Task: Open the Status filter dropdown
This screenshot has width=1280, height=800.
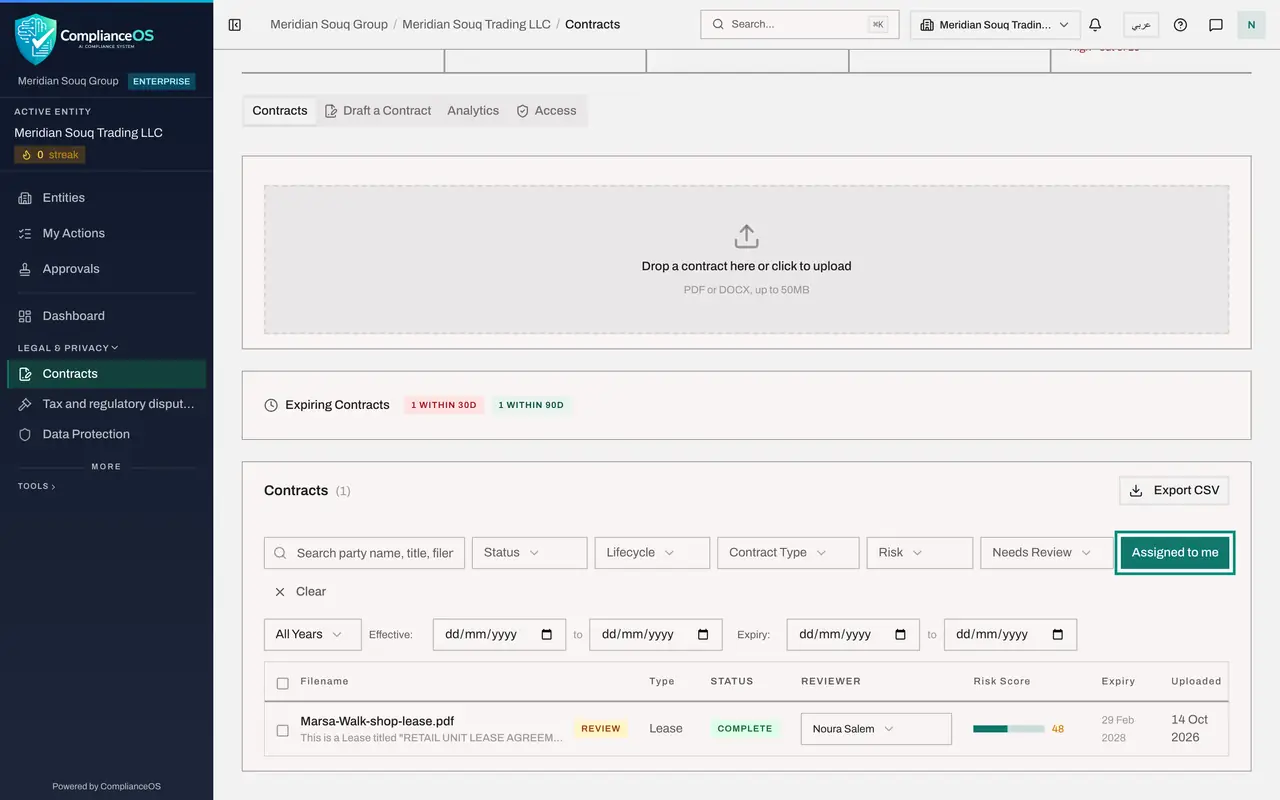Action: [529, 553]
